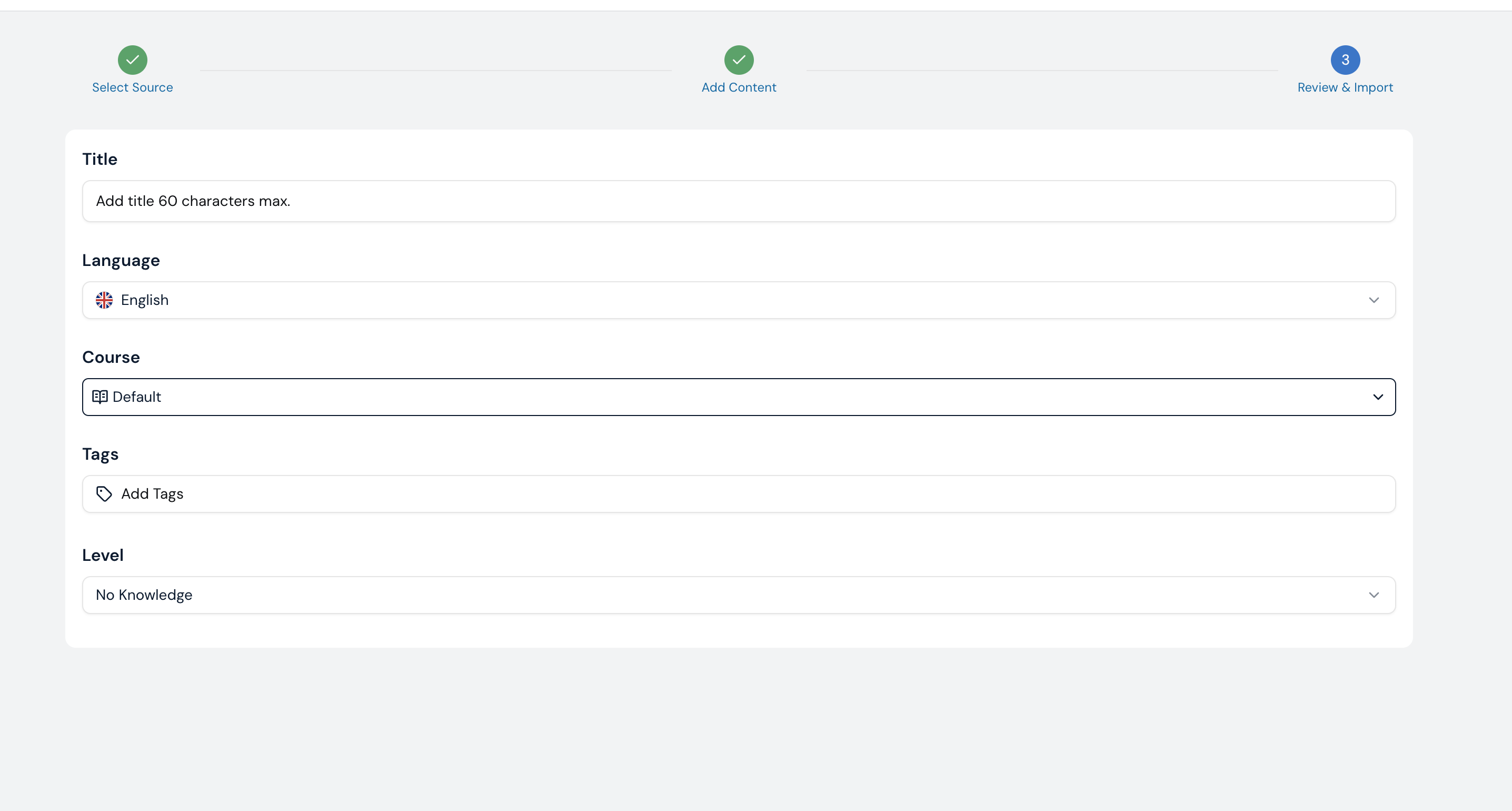The width and height of the screenshot is (1512, 811).
Task: Expand the Language dropdown chevron
Action: [1374, 300]
